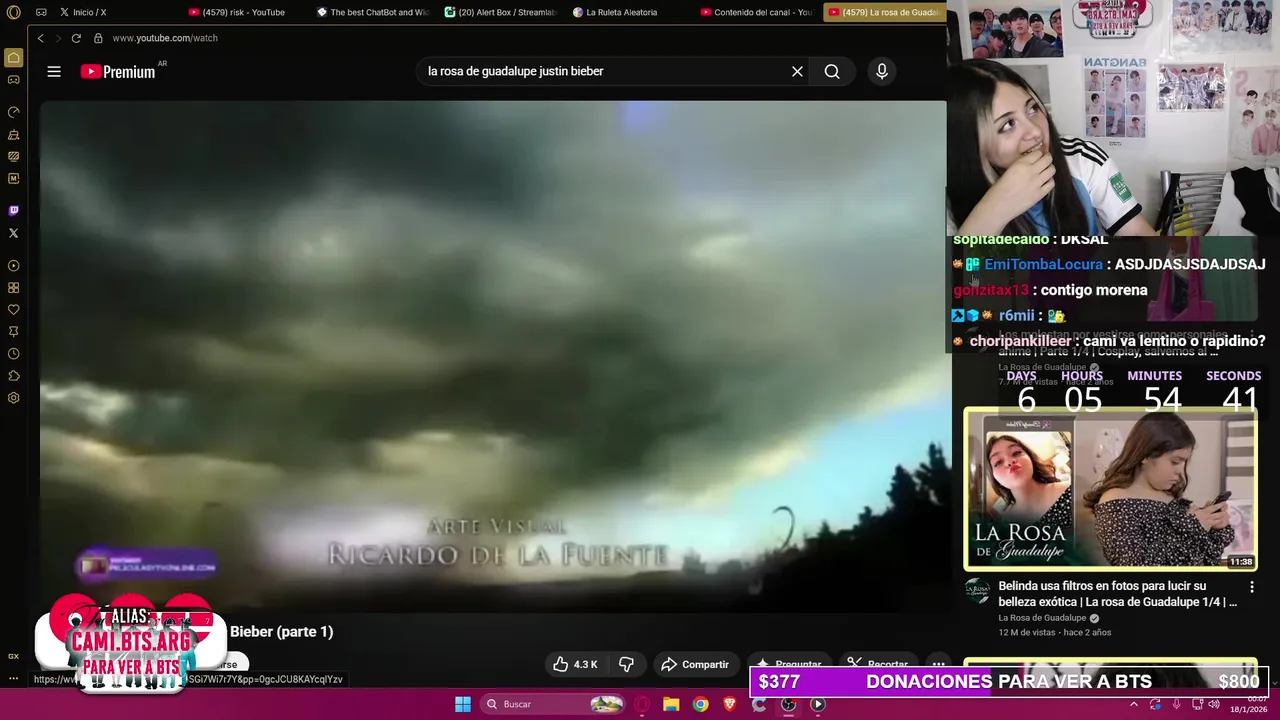Click chat message 'contigo morena'

(1094, 290)
